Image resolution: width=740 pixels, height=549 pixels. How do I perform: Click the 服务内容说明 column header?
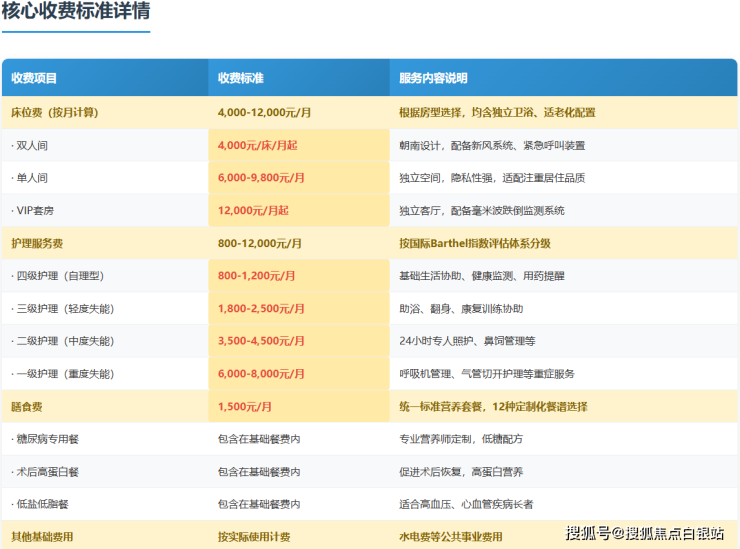433,78
